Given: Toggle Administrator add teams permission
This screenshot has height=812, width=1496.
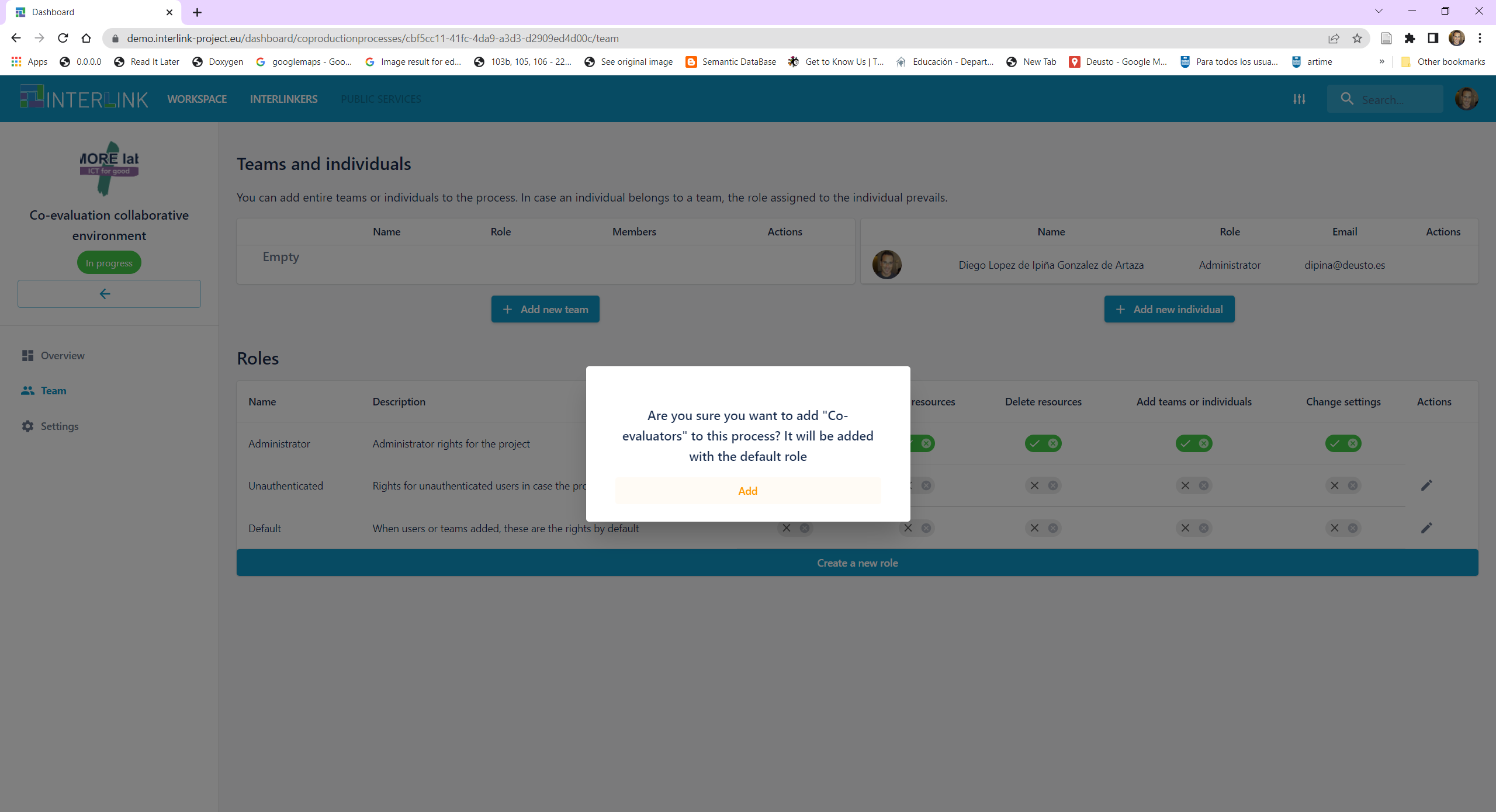Looking at the screenshot, I should (x=1194, y=443).
